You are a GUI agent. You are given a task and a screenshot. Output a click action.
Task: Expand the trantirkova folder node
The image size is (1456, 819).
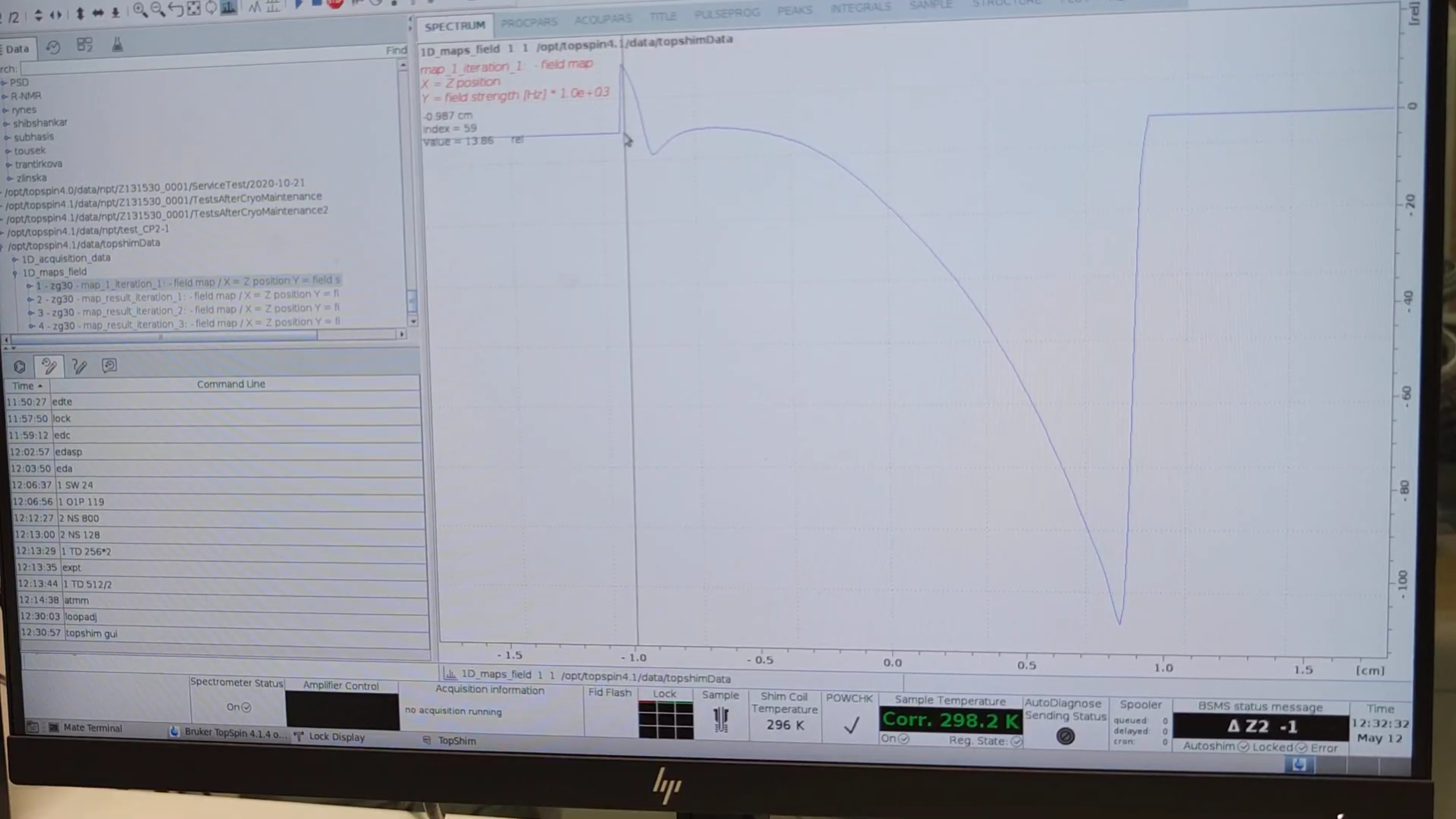[9, 165]
